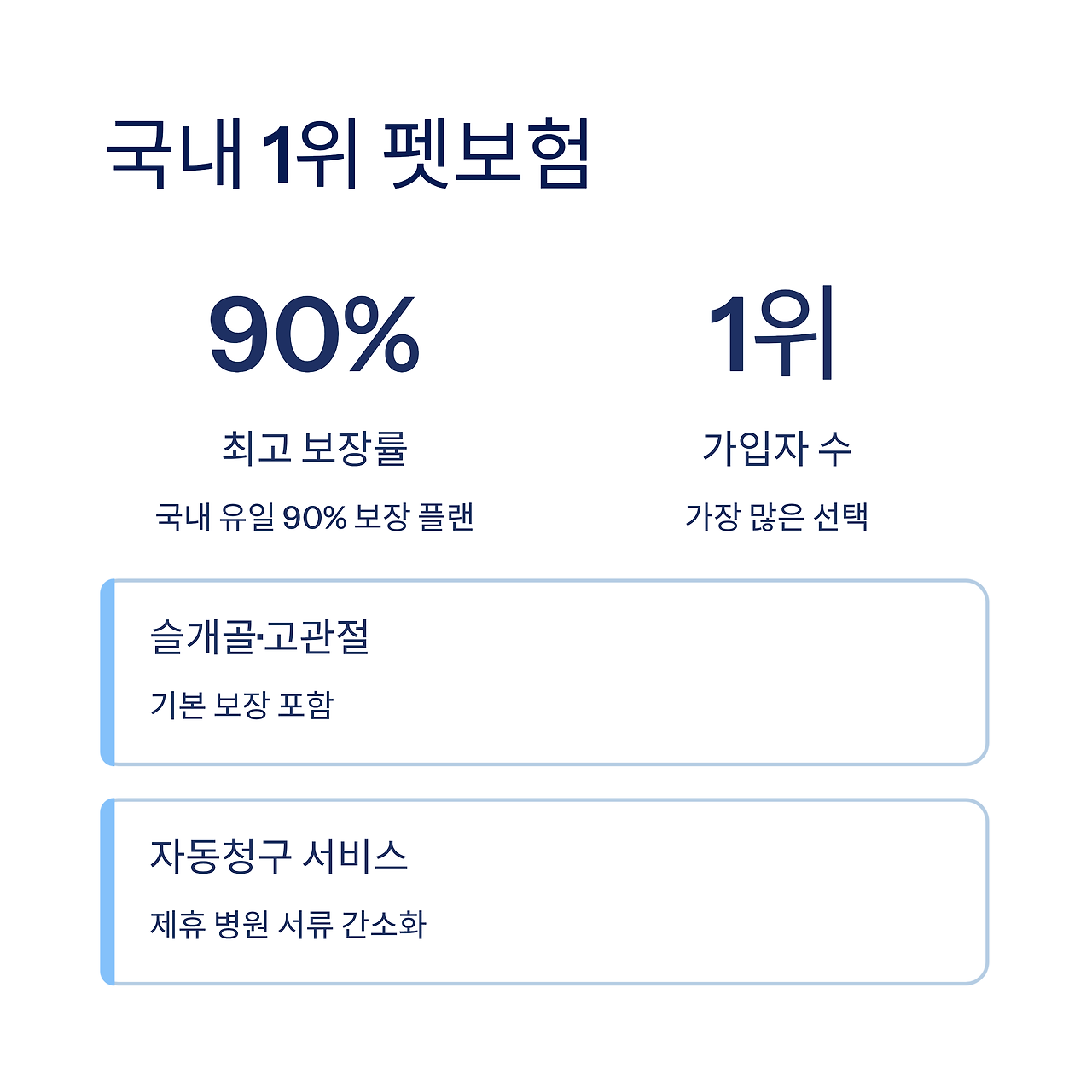
Task: Select the large 90% statistic
Action: click(314, 334)
